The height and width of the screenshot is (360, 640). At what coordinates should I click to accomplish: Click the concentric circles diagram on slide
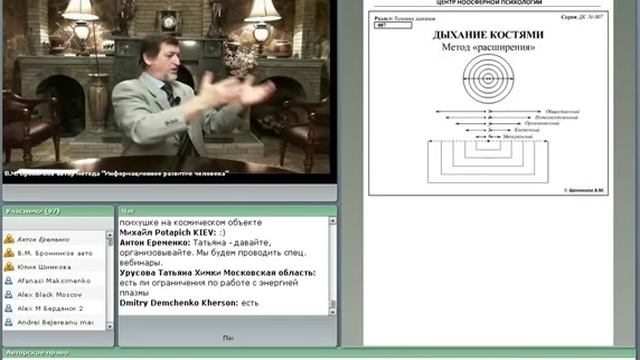pyautogui.click(x=488, y=79)
